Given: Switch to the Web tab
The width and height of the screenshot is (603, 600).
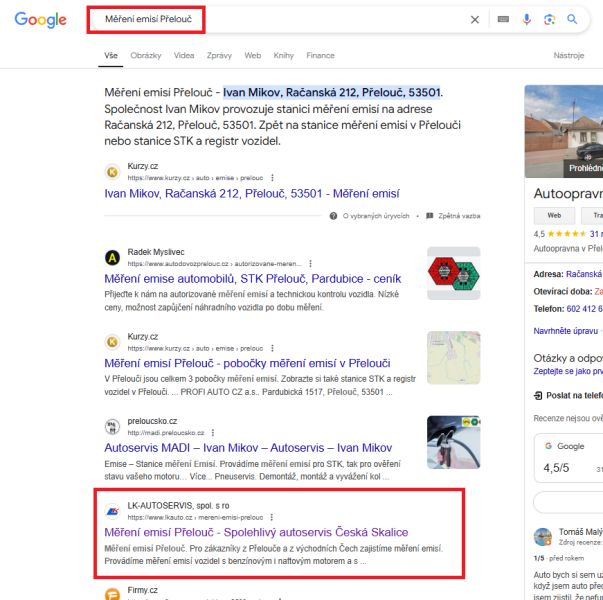Looking at the screenshot, I should 253,55.
